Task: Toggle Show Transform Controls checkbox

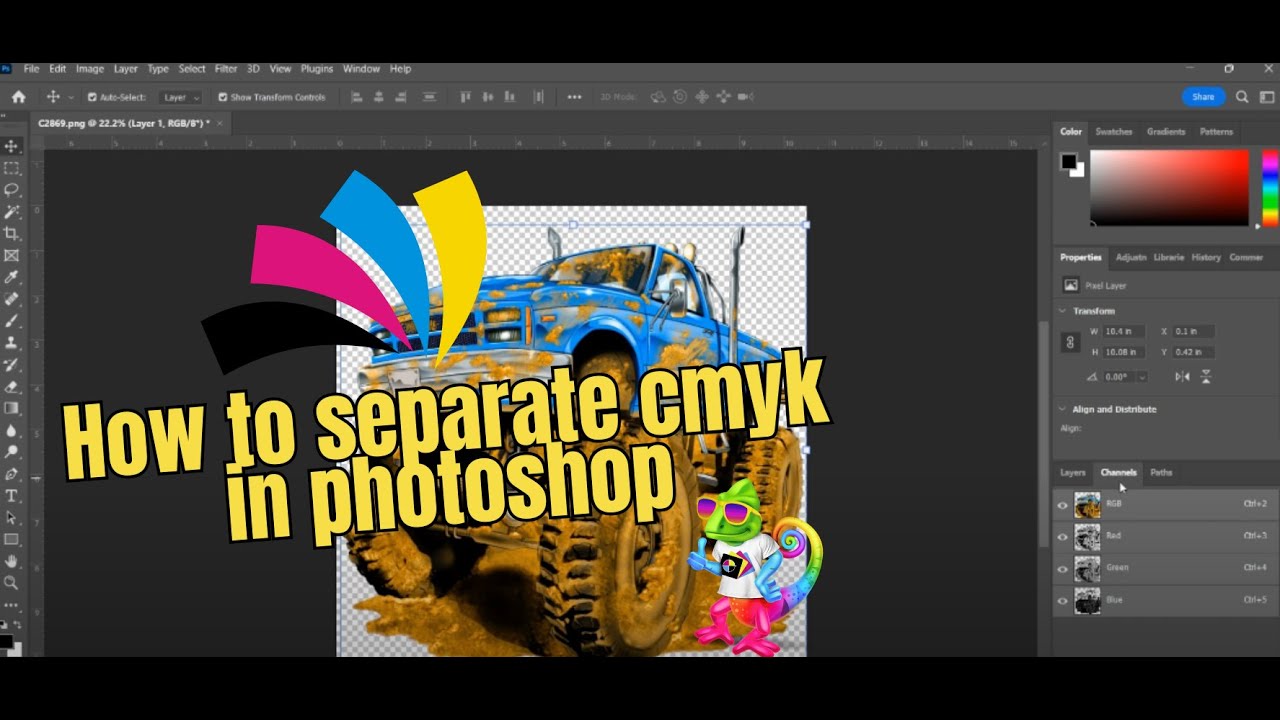Action: [x=223, y=97]
